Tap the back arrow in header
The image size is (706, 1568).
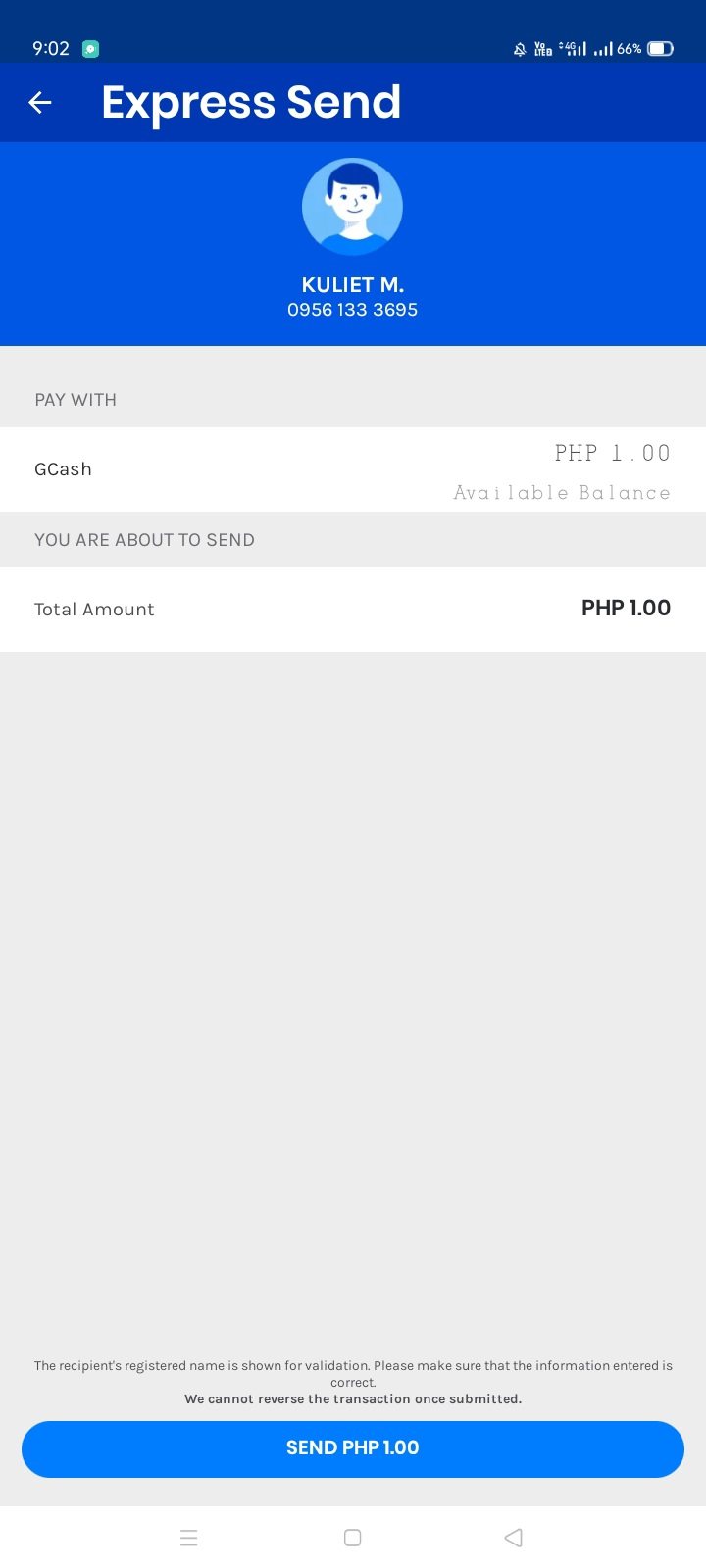pyautogui.click(x=40, y=102)
